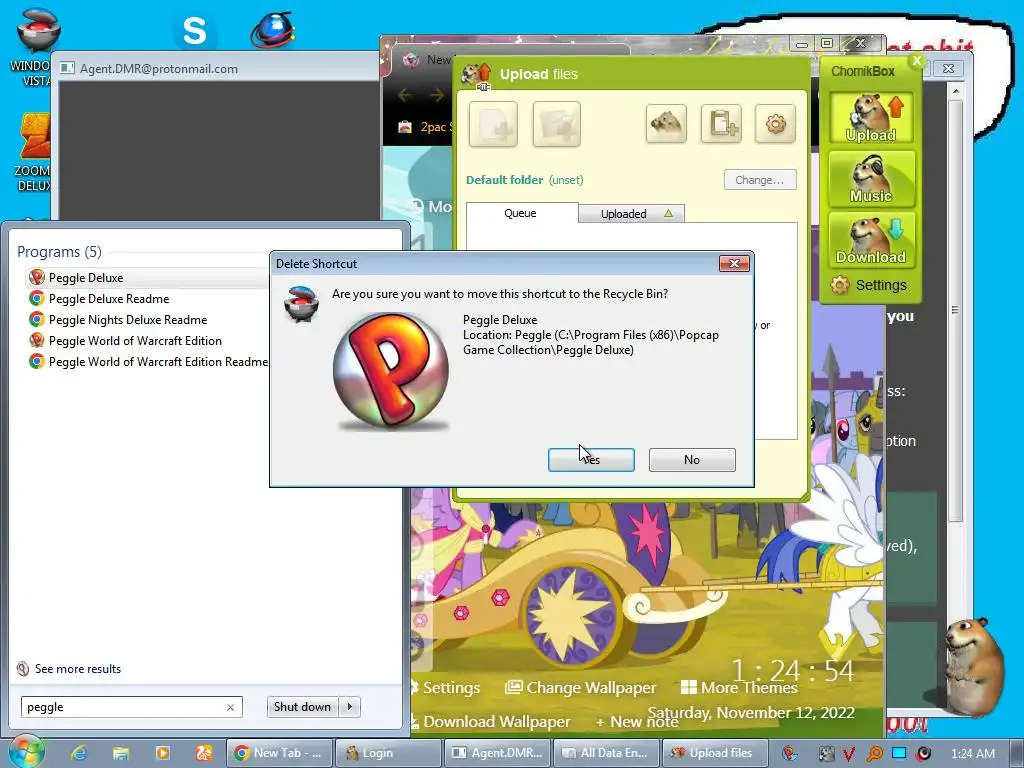This screenshot has width=1024, height=768.
Task: Expand the Shut down options arrow
Action: pyautogui.click(x=350, y=707)
